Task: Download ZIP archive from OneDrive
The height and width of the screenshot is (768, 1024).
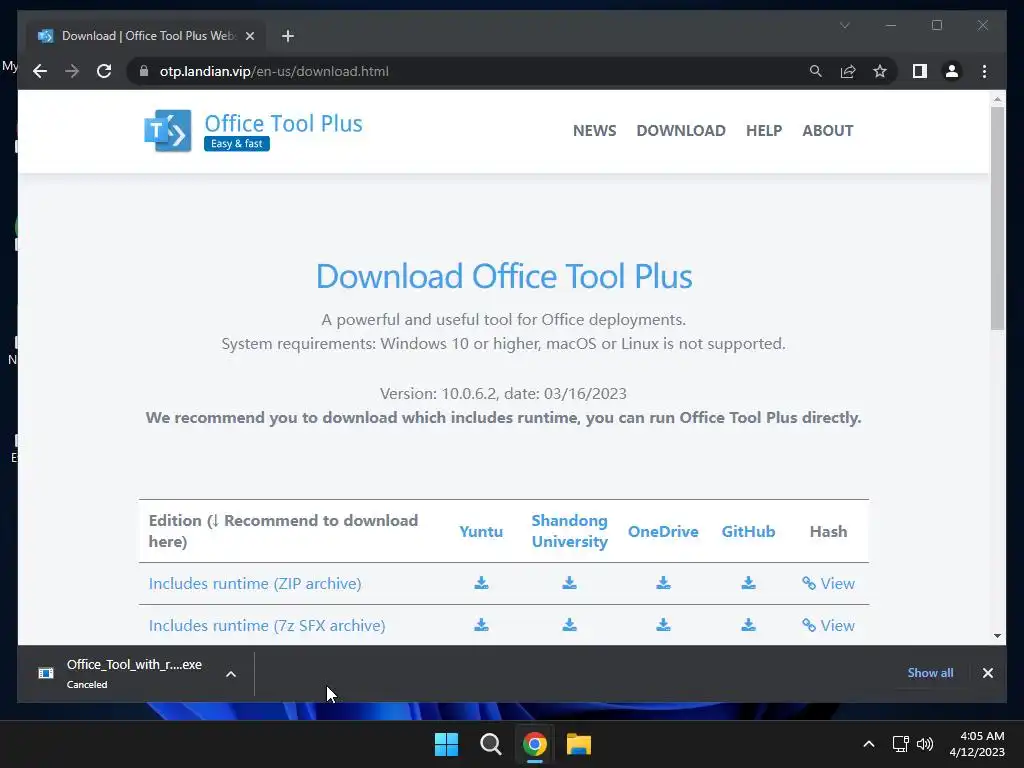Action: click(664, 583)
